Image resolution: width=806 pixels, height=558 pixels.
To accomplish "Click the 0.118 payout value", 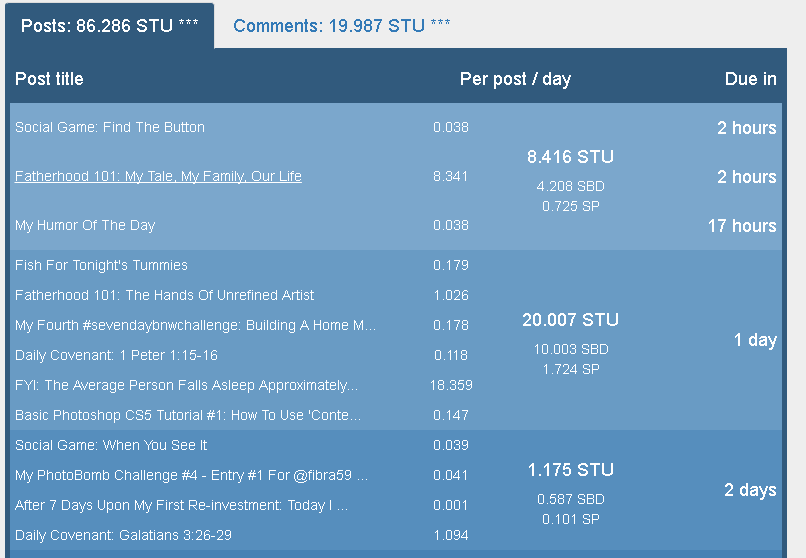I will (x=451, y=355).
